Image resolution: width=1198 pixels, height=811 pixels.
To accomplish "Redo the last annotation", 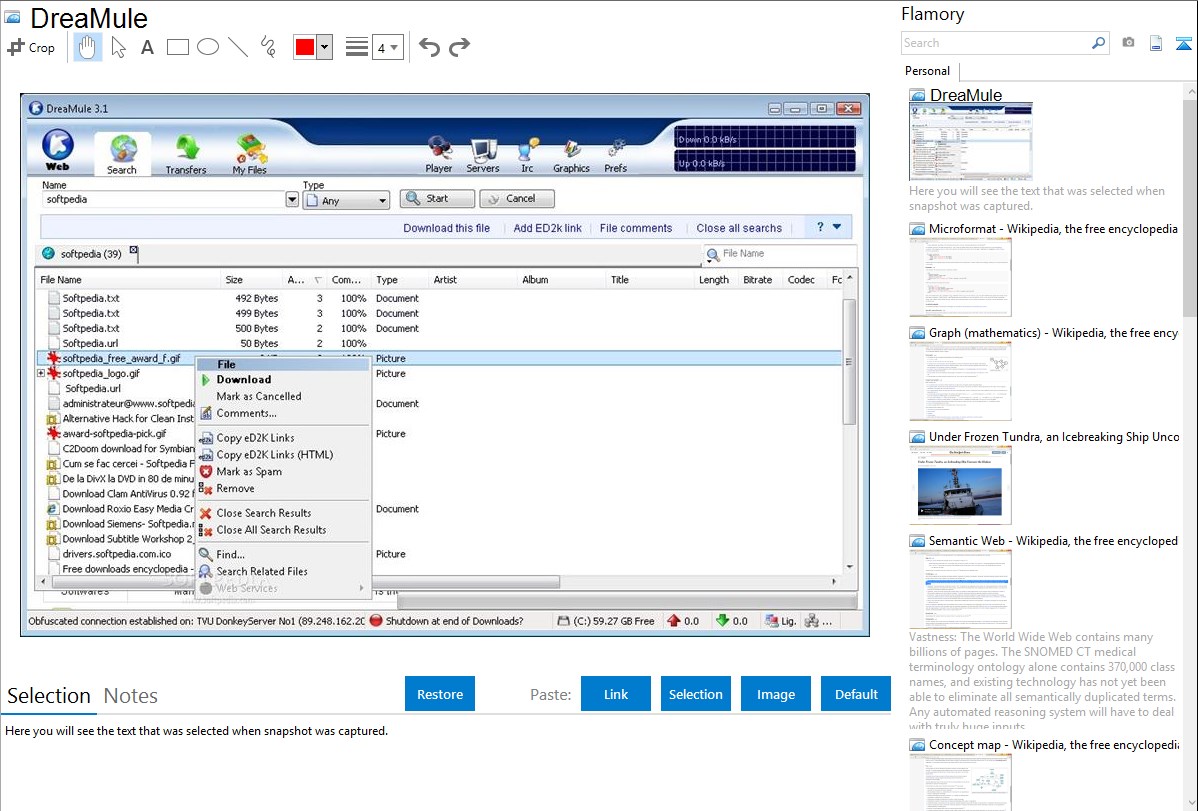I will [x=459, y=47].
